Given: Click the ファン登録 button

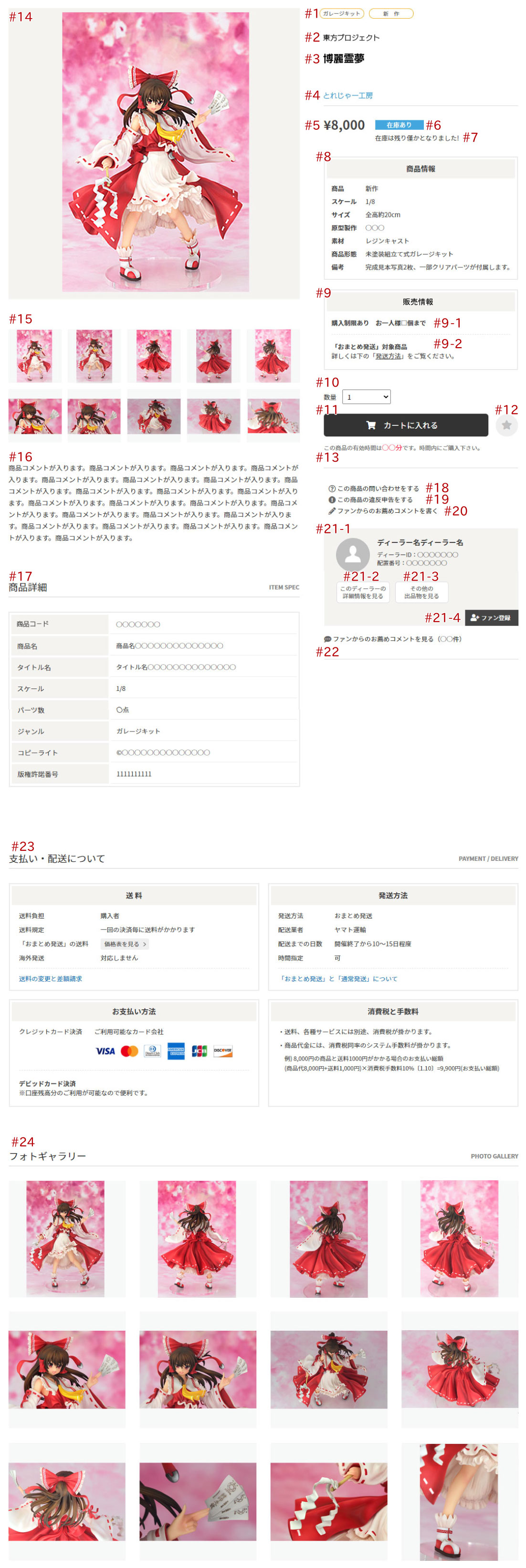Looking at the screenshot, I should pyautogui.click(x=491, y=617).
